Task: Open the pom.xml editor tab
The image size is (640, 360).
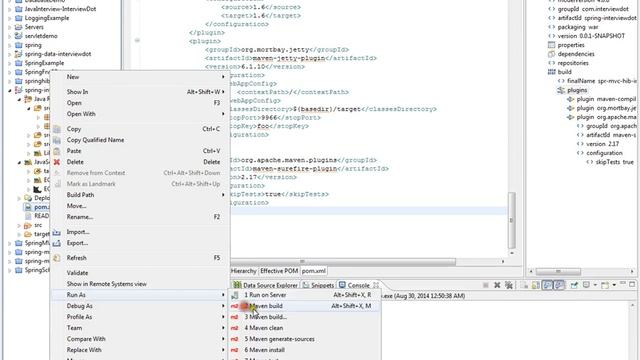Action: (x=313, y=271)
